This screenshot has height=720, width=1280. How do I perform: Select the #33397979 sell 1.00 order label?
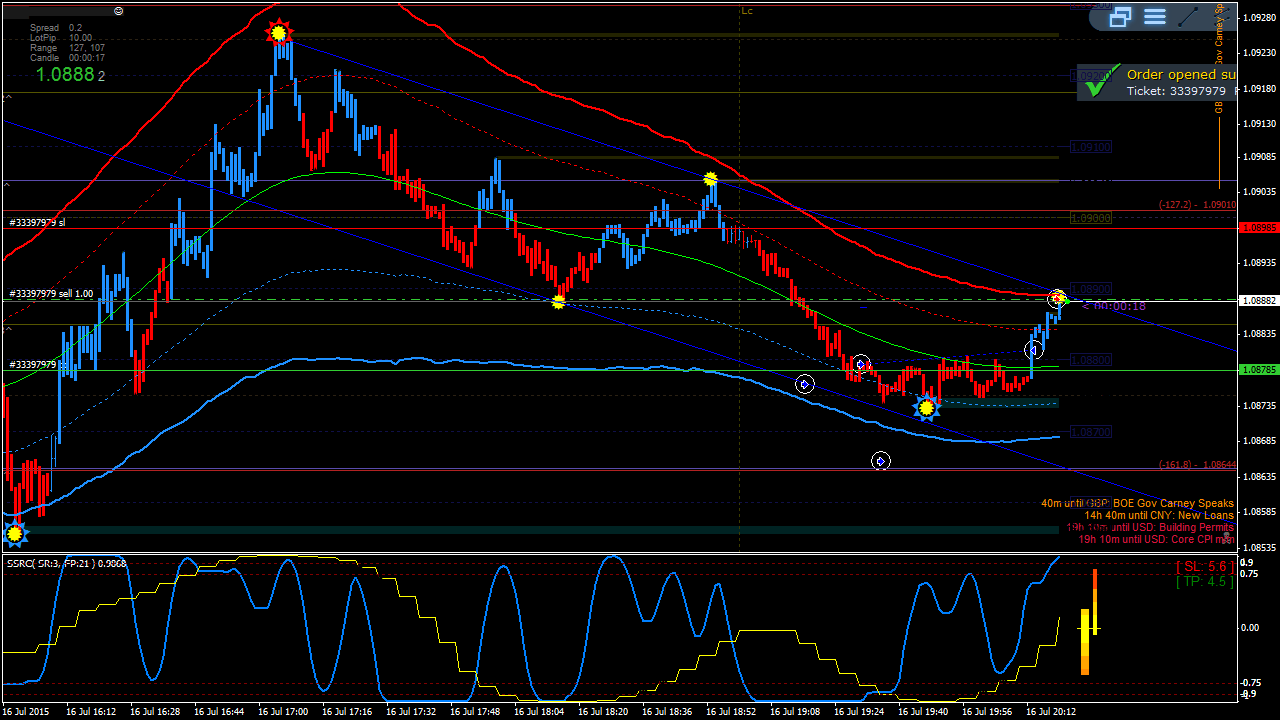coord(51,294)
